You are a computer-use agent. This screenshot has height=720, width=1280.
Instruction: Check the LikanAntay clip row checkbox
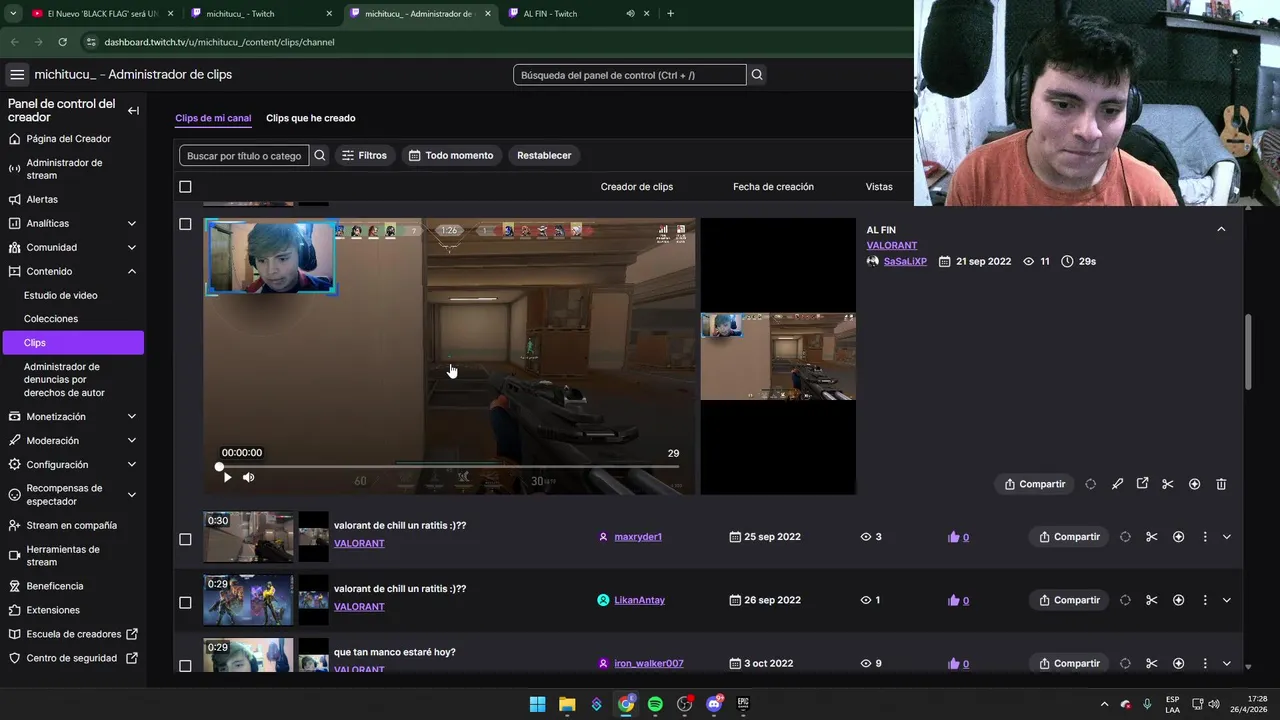pyautogui.click(x=185, y=602)
